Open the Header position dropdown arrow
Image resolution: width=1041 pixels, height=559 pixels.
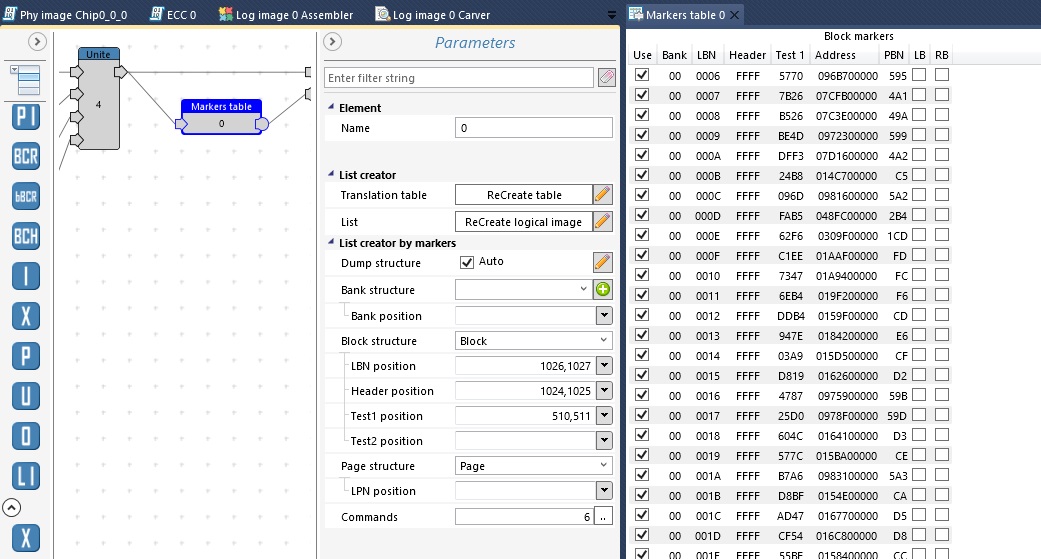pyautogui.click(x=603, y=391)
